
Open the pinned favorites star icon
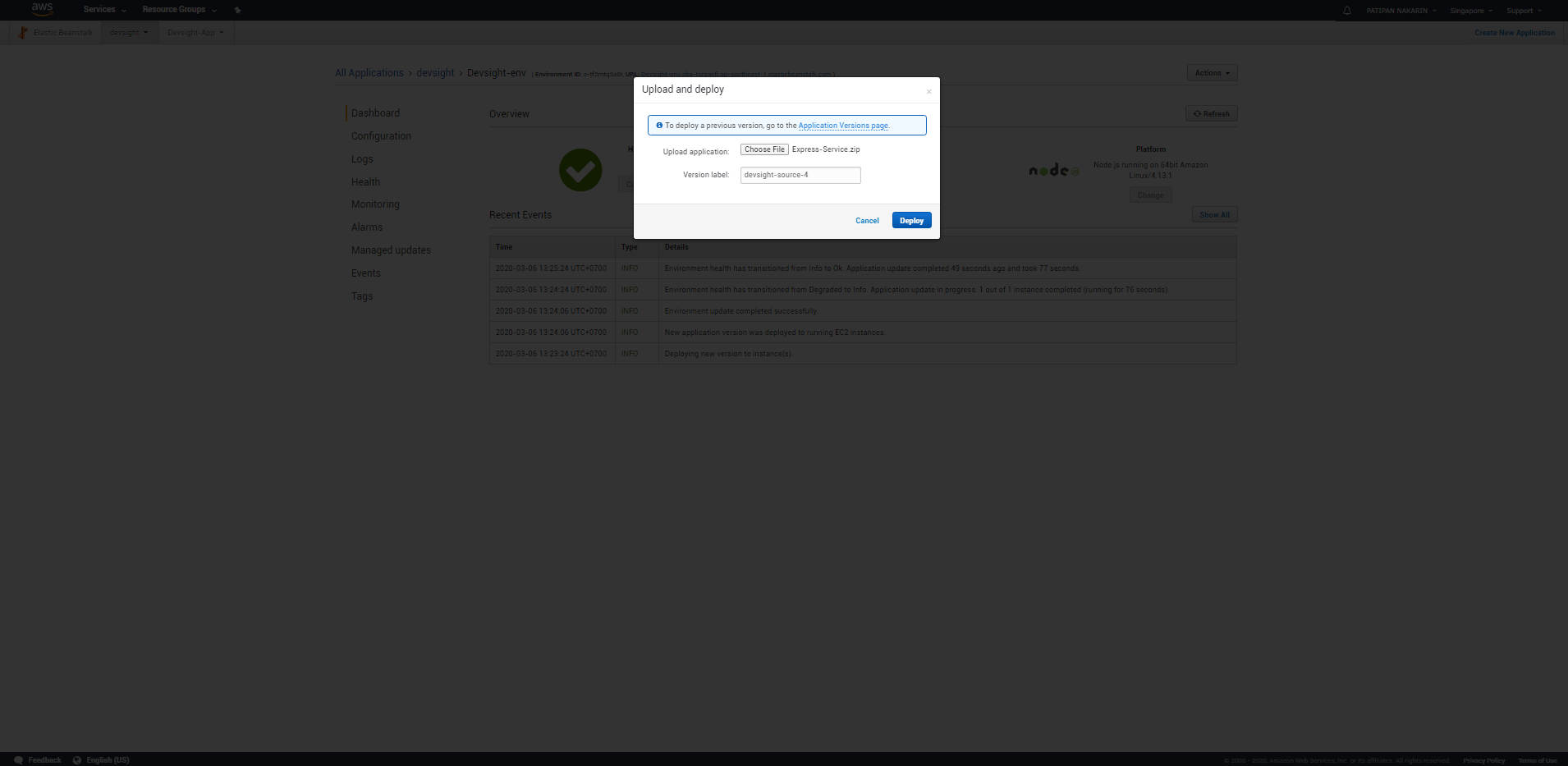click(x=236, y=10)
